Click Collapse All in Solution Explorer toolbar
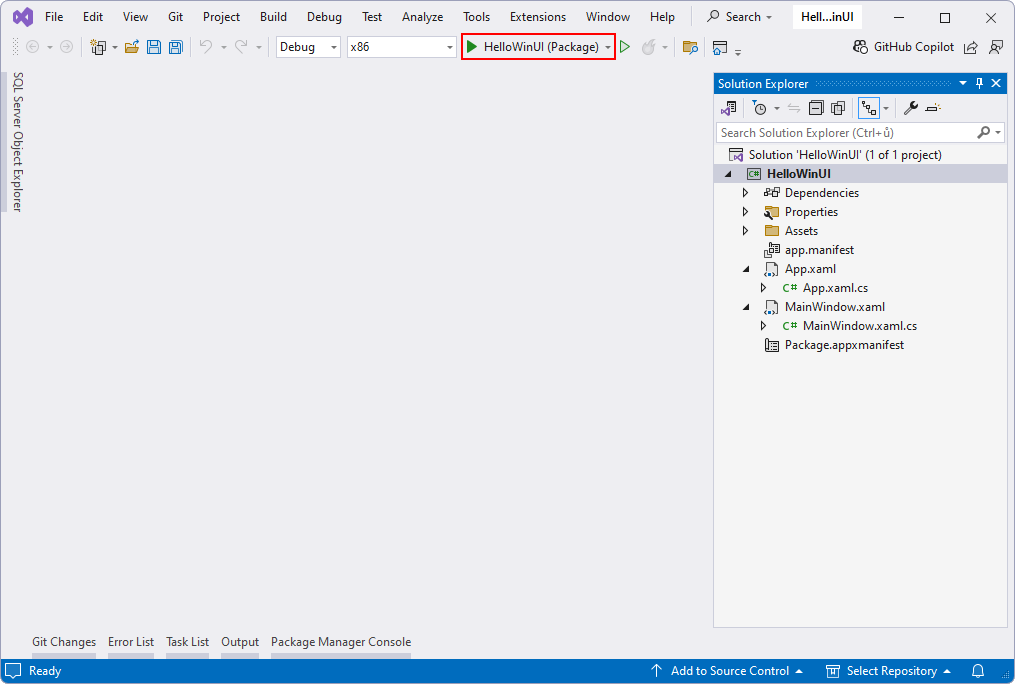This screenshot has width=1015, height=684. [x=814, y=108]
